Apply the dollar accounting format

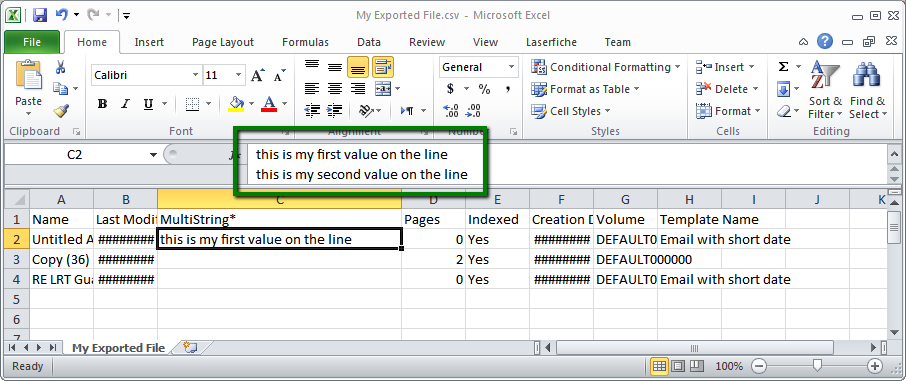coord(451,89)
